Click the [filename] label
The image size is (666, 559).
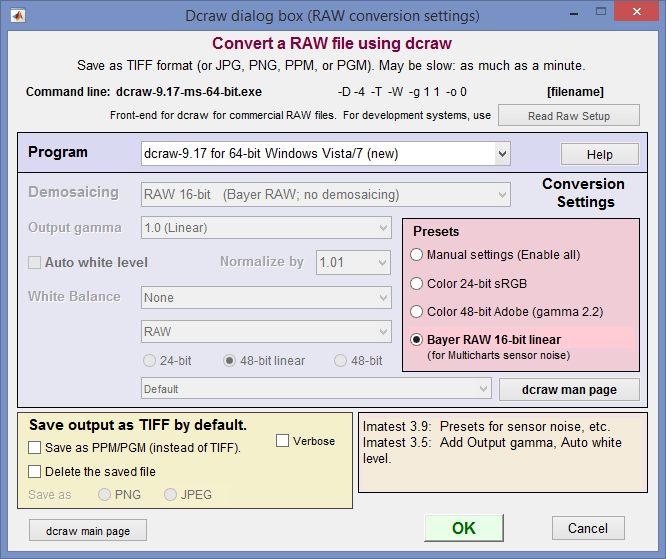click(575, 92)
